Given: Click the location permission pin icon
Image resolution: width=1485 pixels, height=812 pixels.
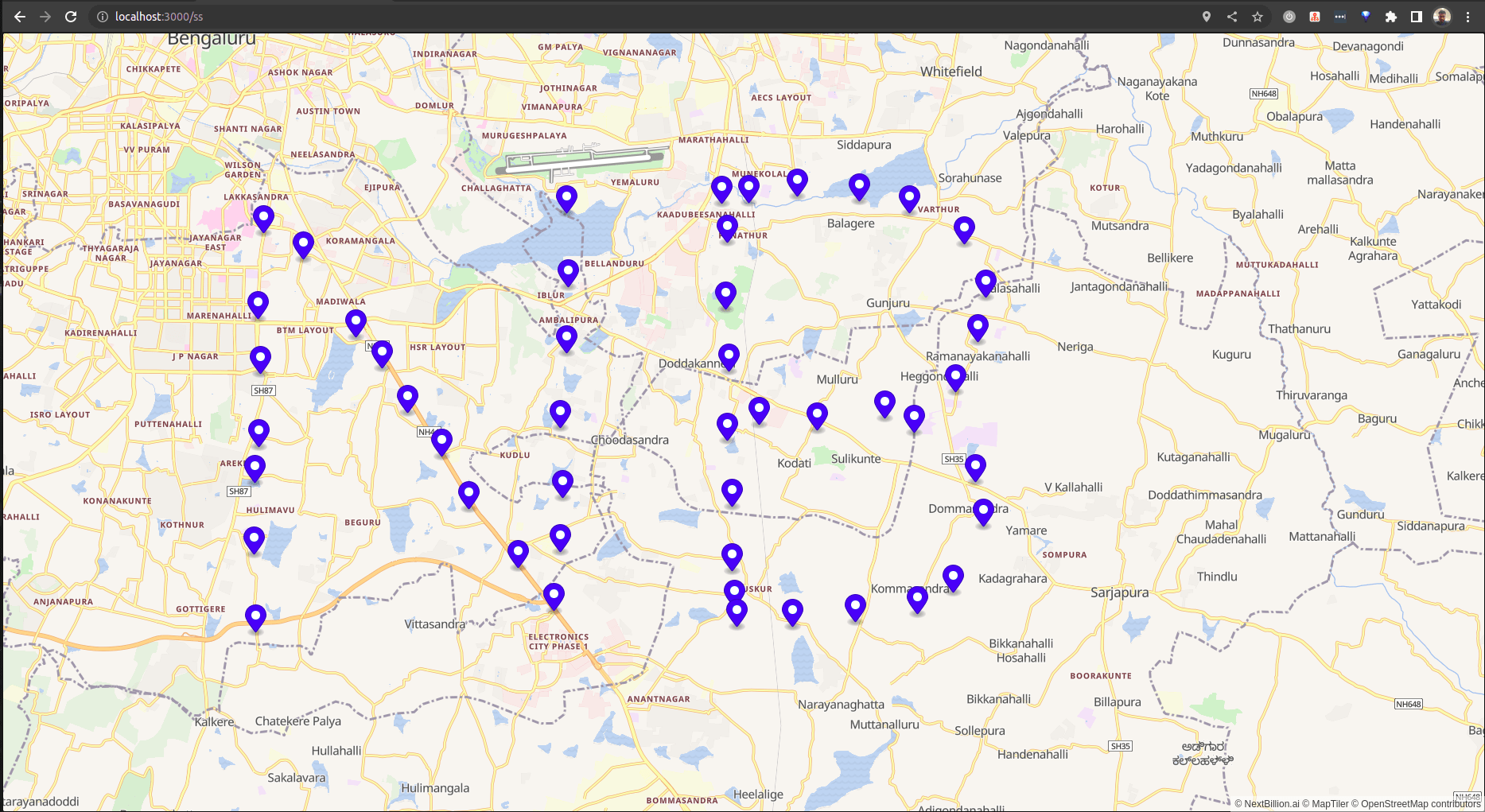Looking at the screenshot, I should coord(1207,17).
